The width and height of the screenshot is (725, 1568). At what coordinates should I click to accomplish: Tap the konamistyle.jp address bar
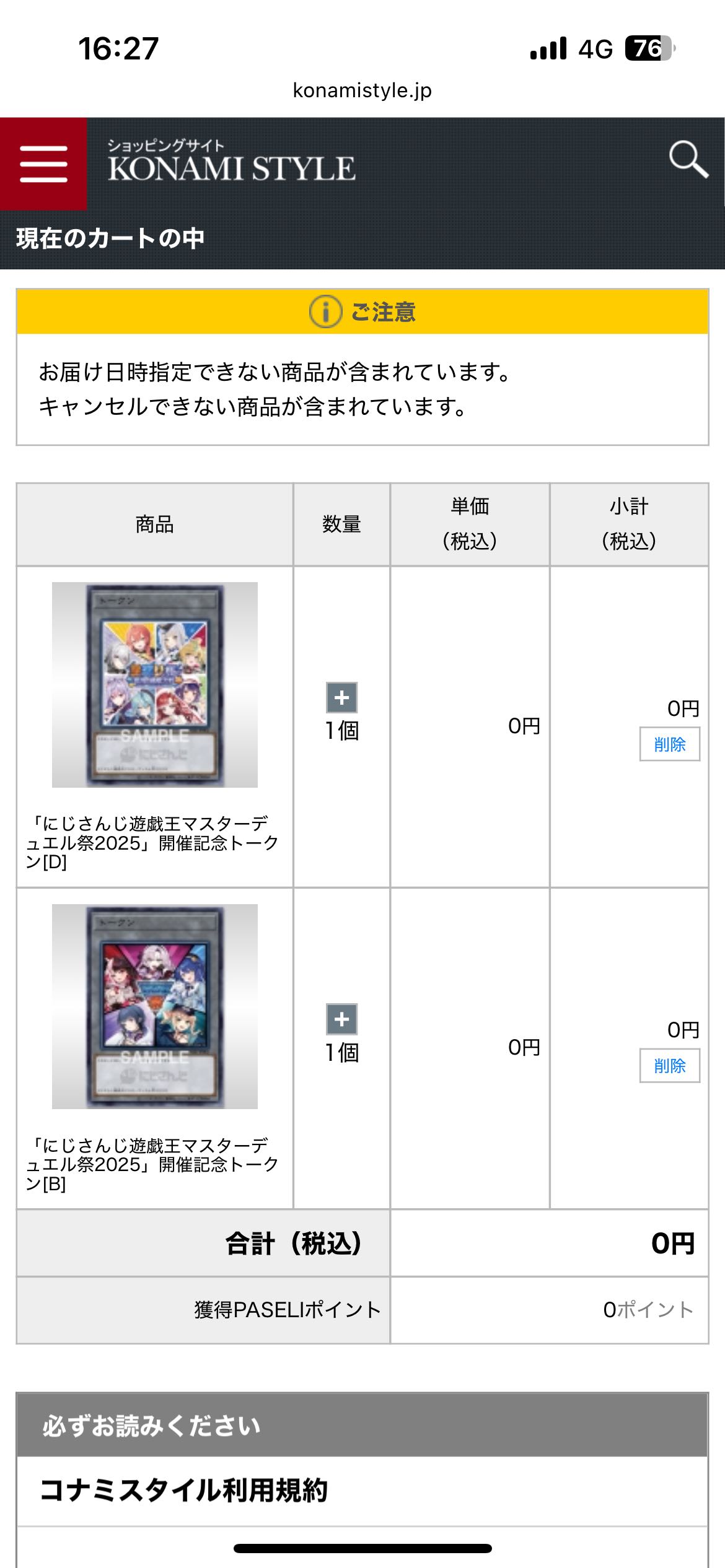point(362,90)
